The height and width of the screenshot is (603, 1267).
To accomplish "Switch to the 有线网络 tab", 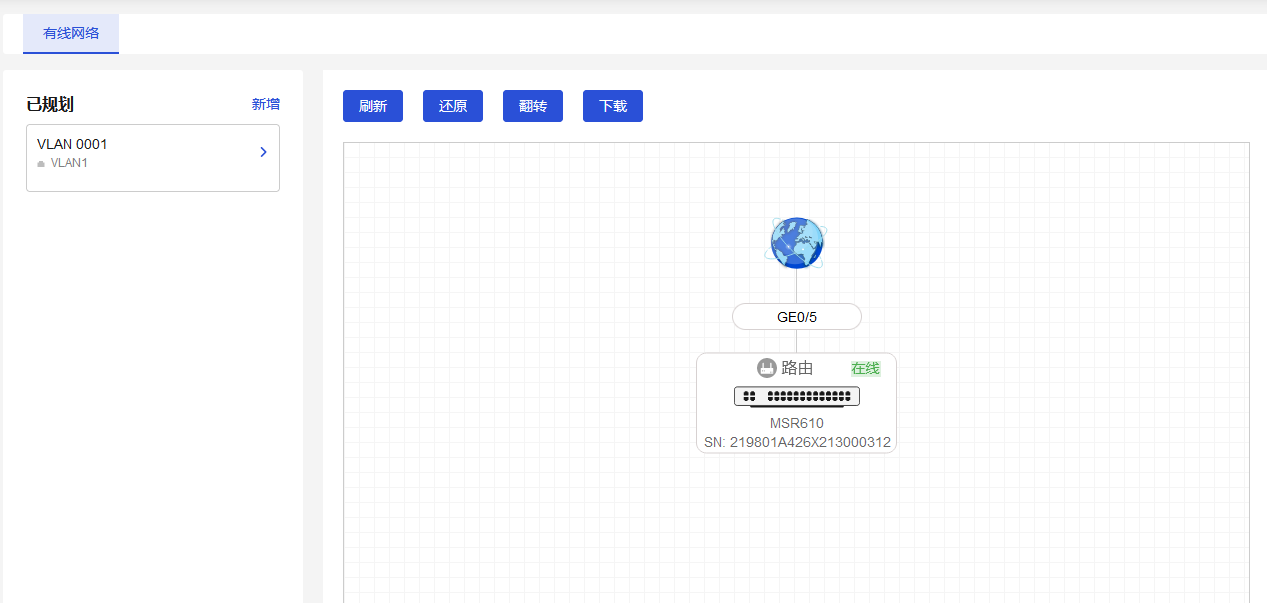I will click(x=71, y=33).
